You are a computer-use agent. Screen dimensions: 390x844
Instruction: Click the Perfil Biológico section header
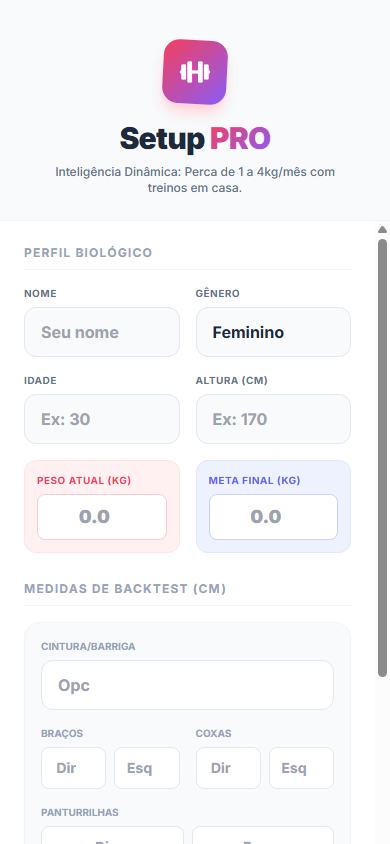click(x=88, y=252)
